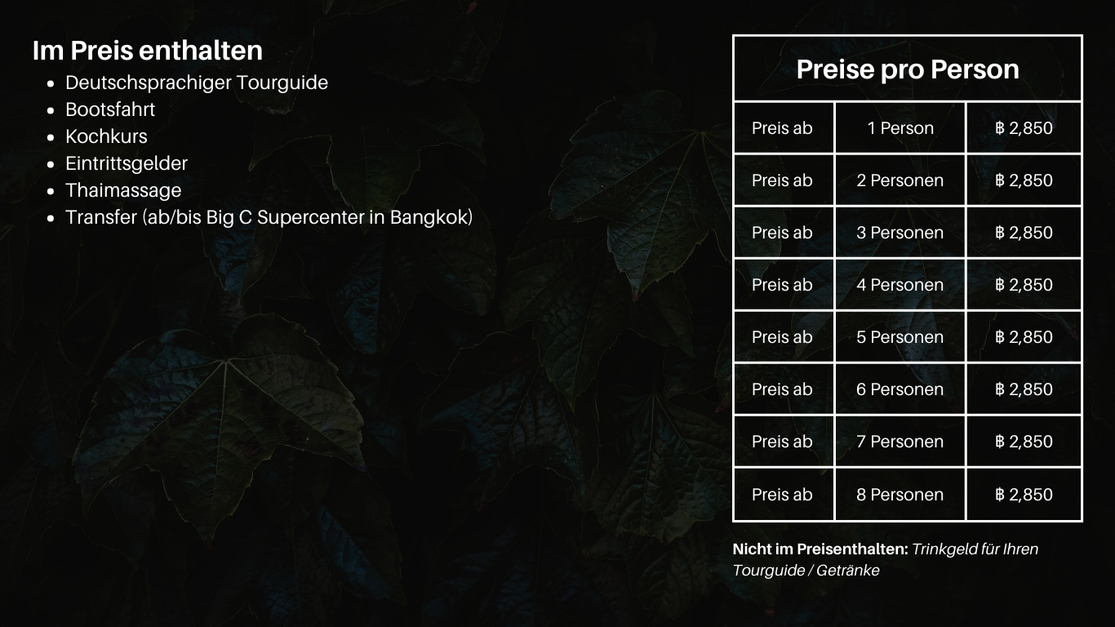The image size is (1115, 627).
Task: Click the 'Eintrittsgelder' list entry
Action: point(127,164)
